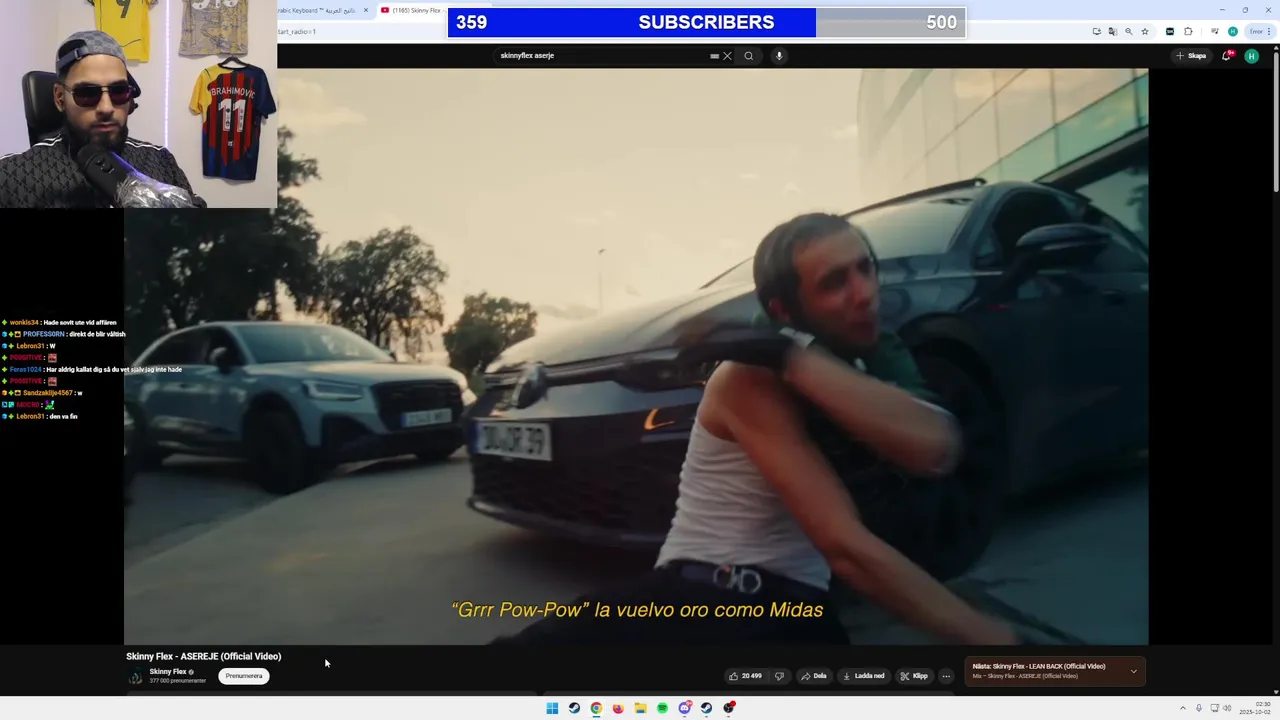Switch to the Arabic Keyboard browser tab

(318, 10)
